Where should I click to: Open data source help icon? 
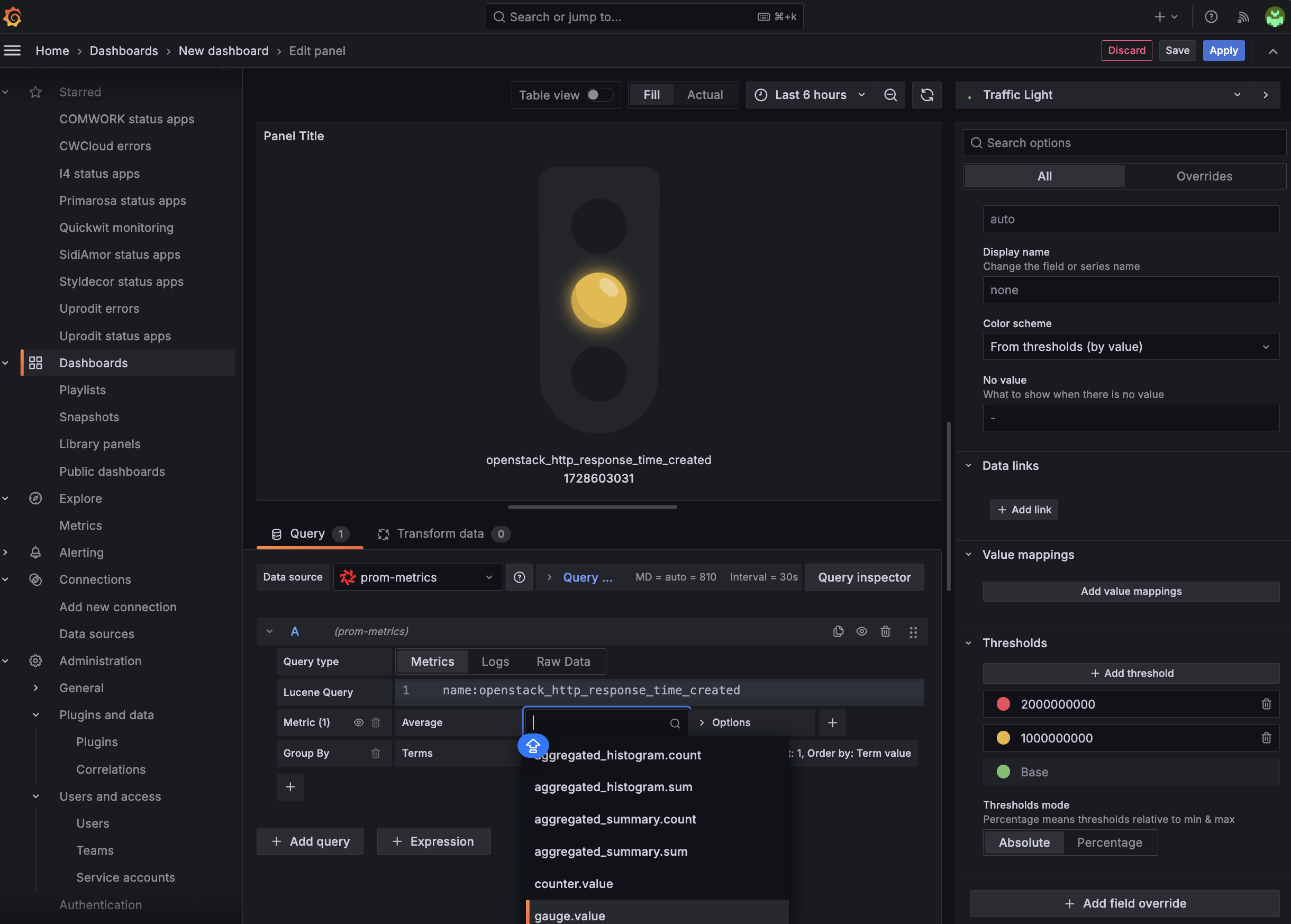click(x=519, y=577)
